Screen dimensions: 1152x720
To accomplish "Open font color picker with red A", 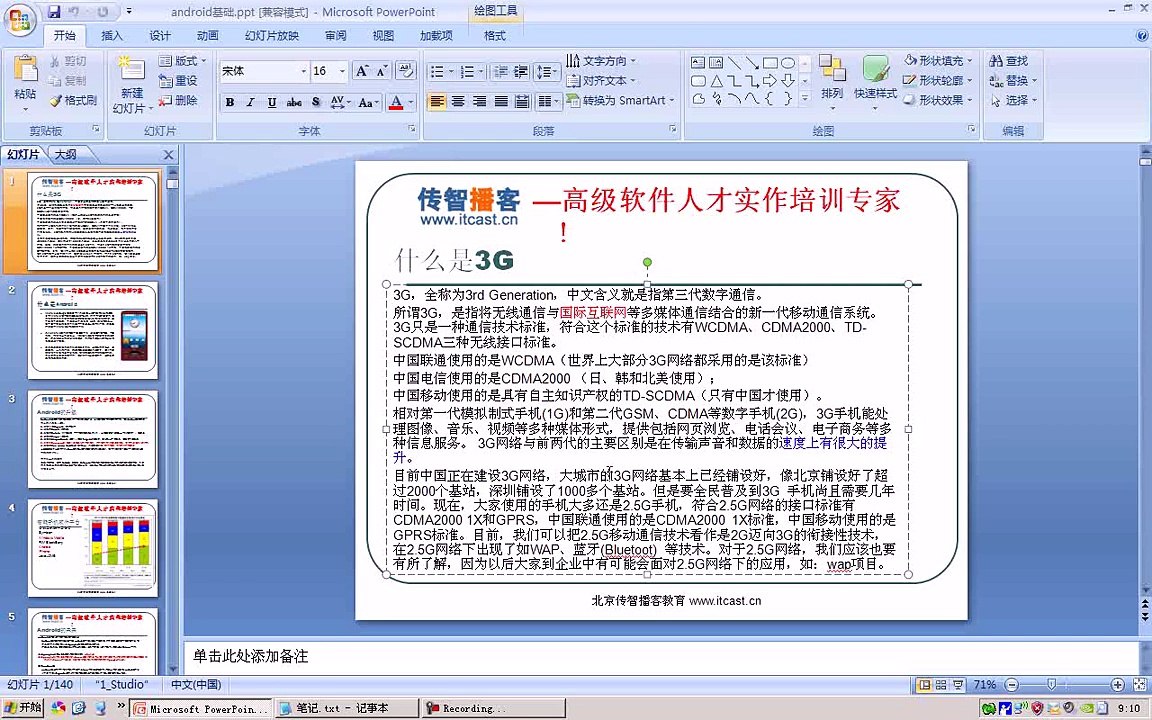I will [x=396, y=102].
